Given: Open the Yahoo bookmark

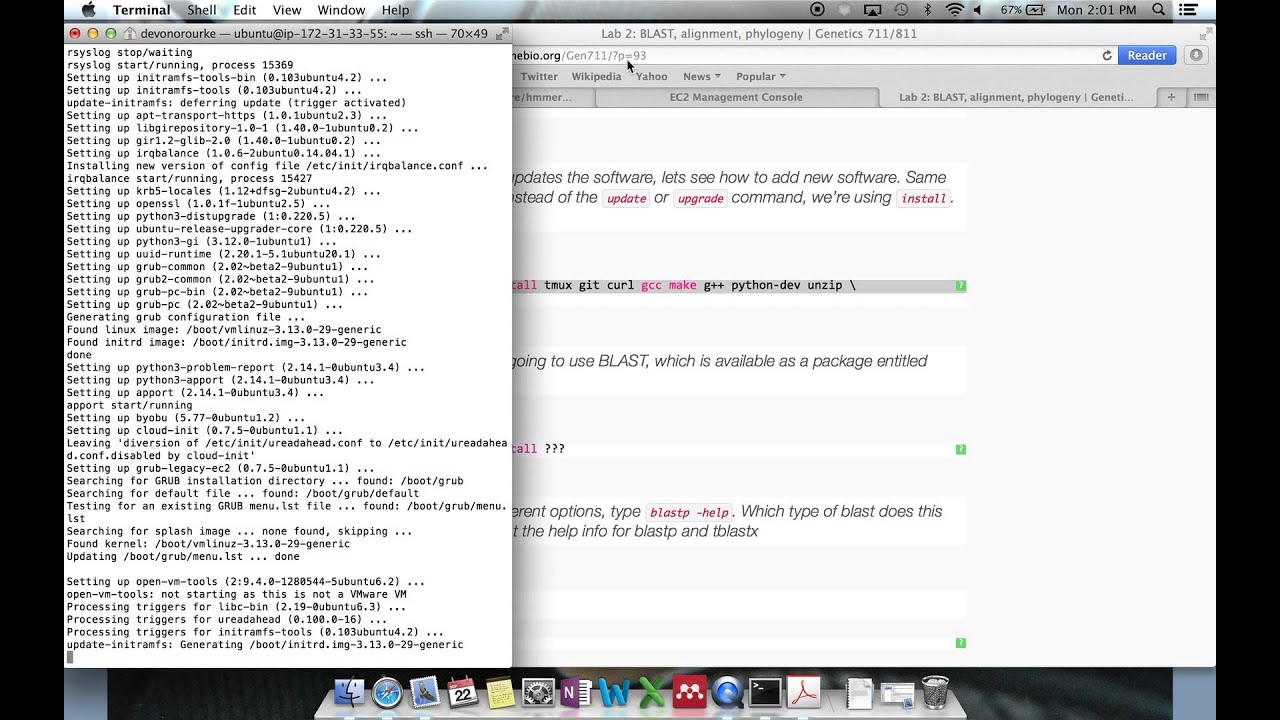Looking at the screenshot, I should click(x=651, y=76).
